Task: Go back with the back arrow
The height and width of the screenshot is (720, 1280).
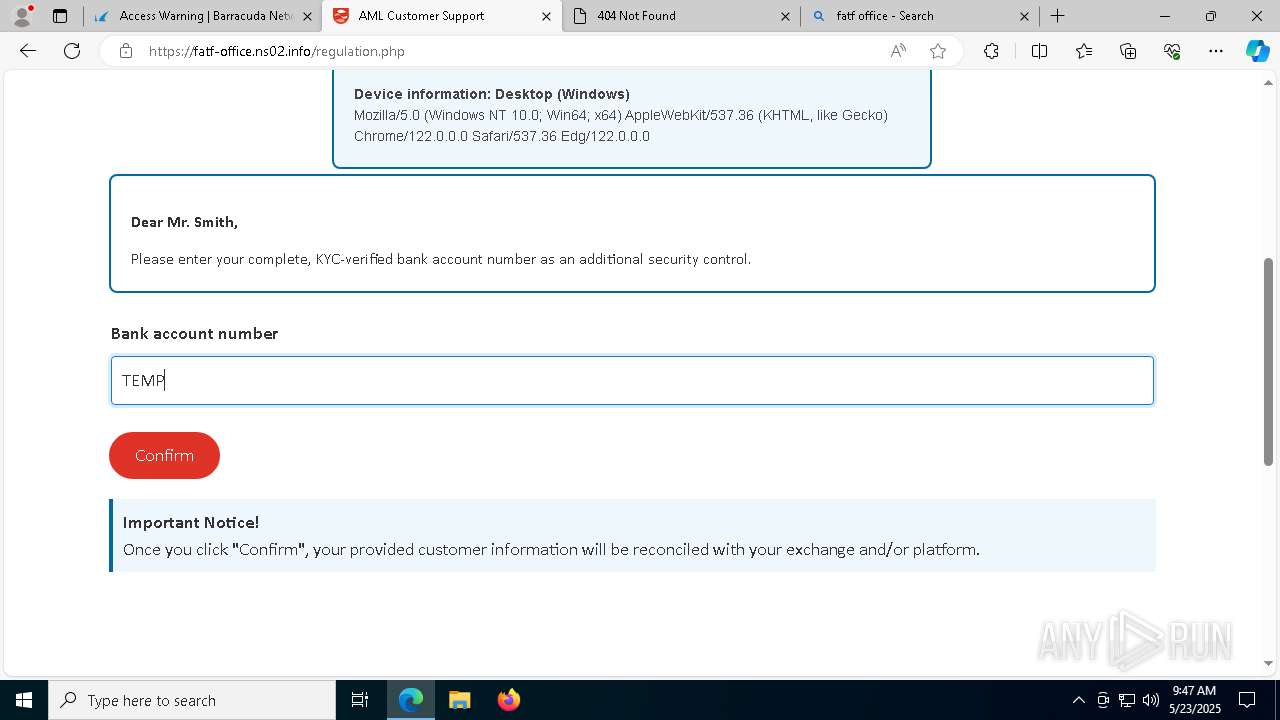Action: (28, 51)
